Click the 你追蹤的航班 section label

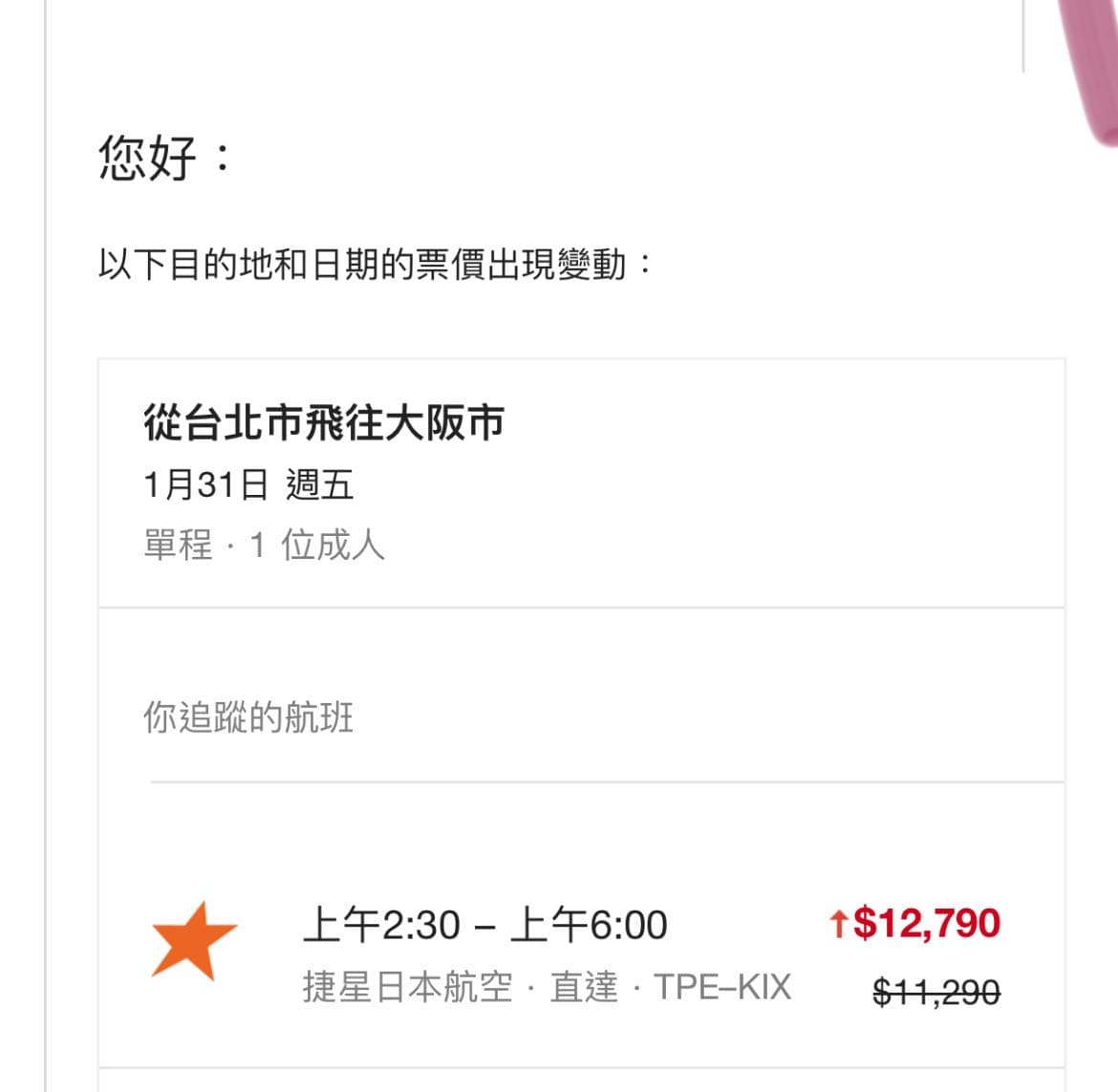(x=248, y=717)
